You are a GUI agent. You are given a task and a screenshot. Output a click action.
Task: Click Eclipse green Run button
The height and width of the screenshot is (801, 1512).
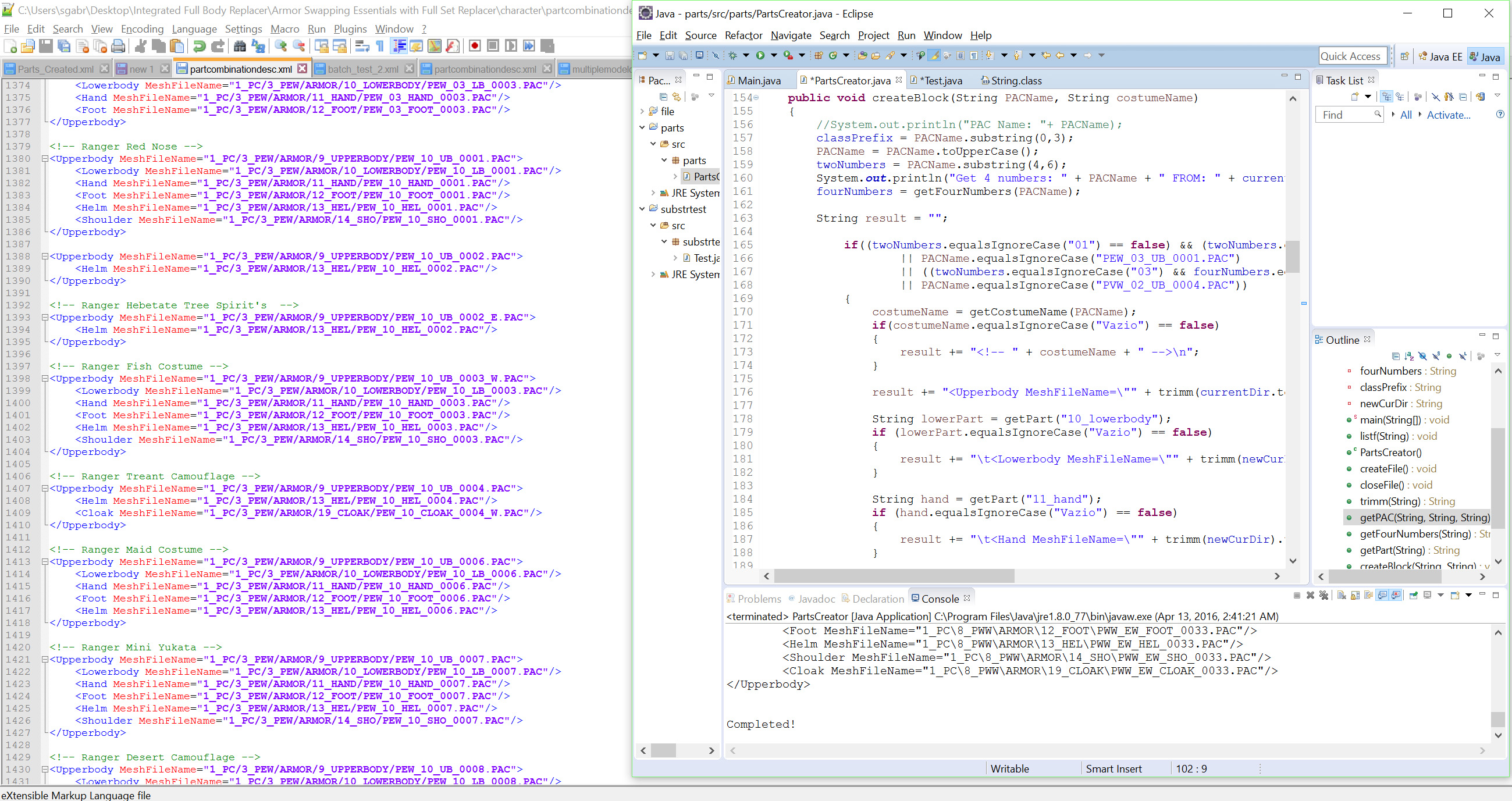click(x=760, y=55)
